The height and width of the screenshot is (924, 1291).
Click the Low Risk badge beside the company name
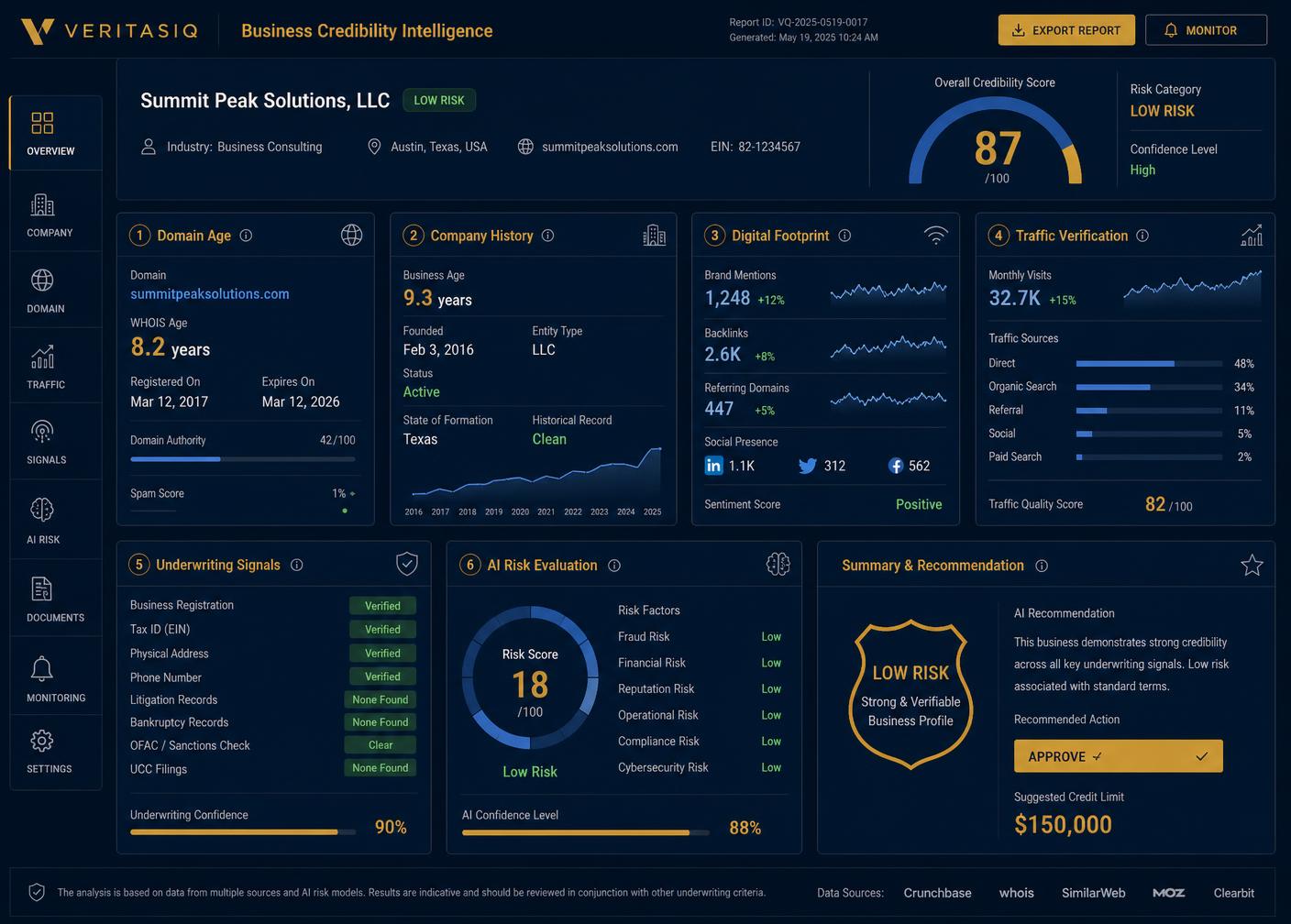[x=439, y=100]
